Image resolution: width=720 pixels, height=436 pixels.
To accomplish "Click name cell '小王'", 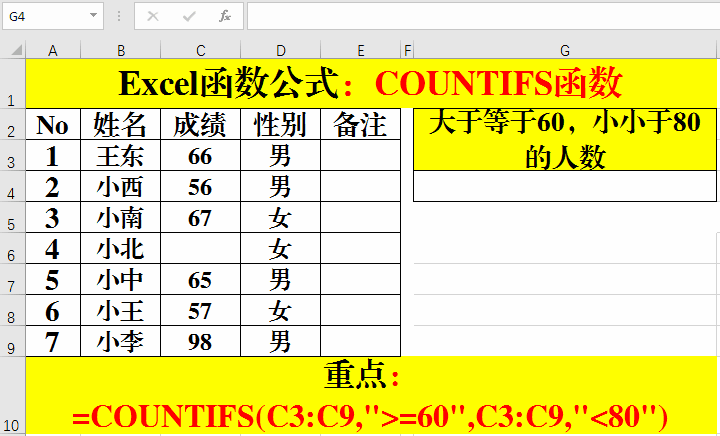I will [x=120, y=310].
